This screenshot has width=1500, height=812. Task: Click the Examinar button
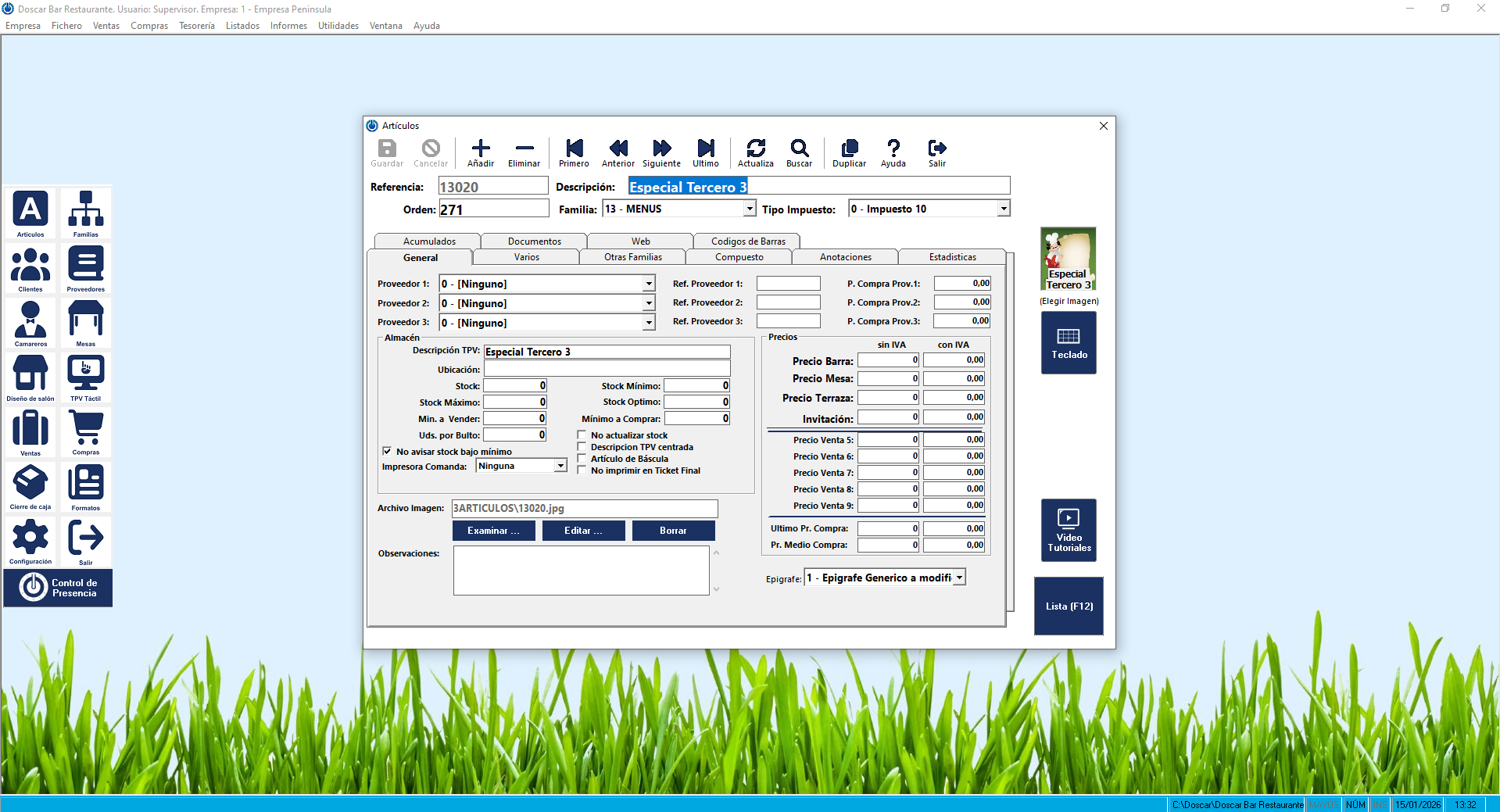tap(493, 531)
